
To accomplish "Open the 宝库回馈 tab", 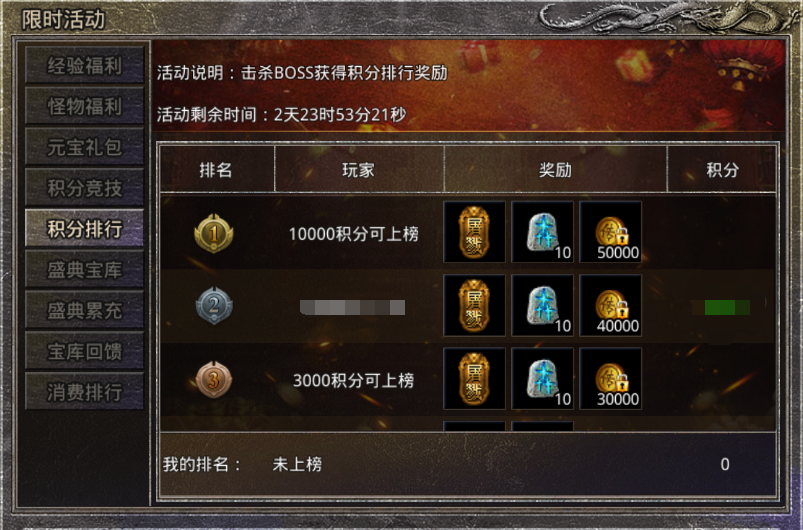I will [x=84, y=351].
